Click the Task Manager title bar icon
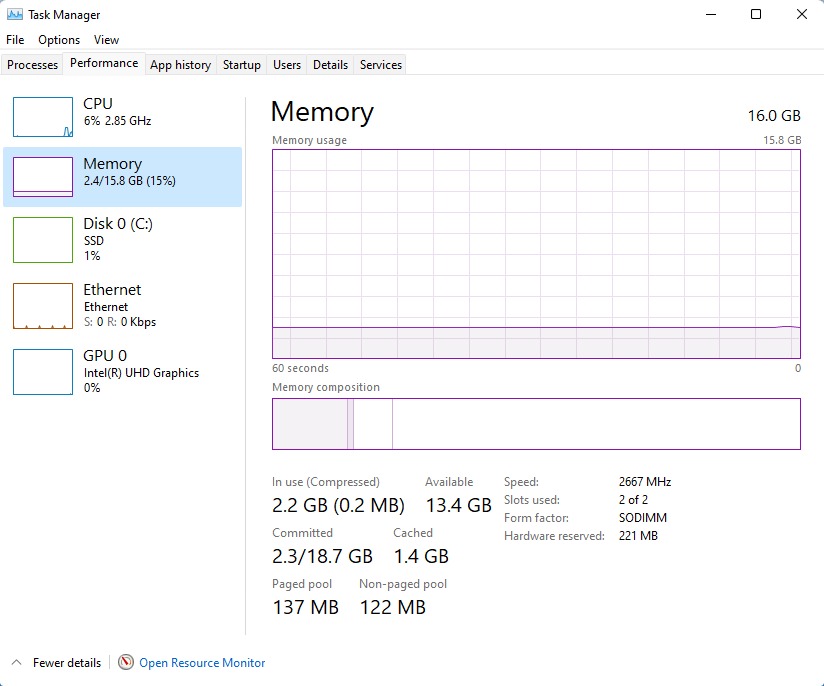This screenshot has height=686, width=824. (x=15, y=15)
